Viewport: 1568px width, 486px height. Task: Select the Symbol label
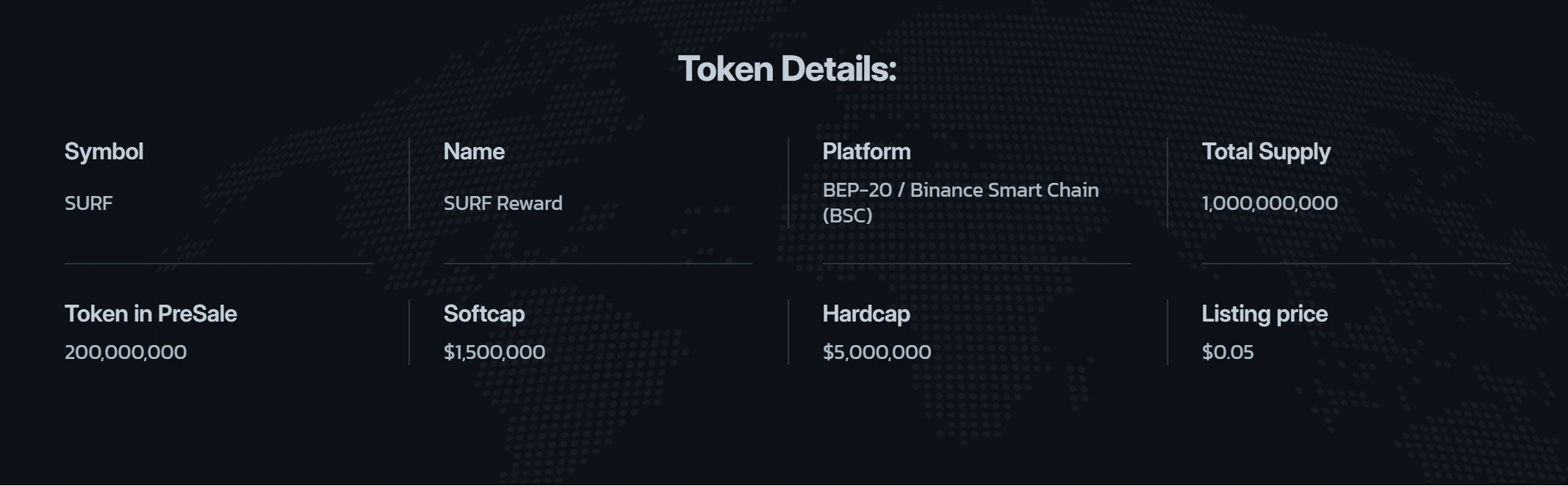tap(104, 152)
